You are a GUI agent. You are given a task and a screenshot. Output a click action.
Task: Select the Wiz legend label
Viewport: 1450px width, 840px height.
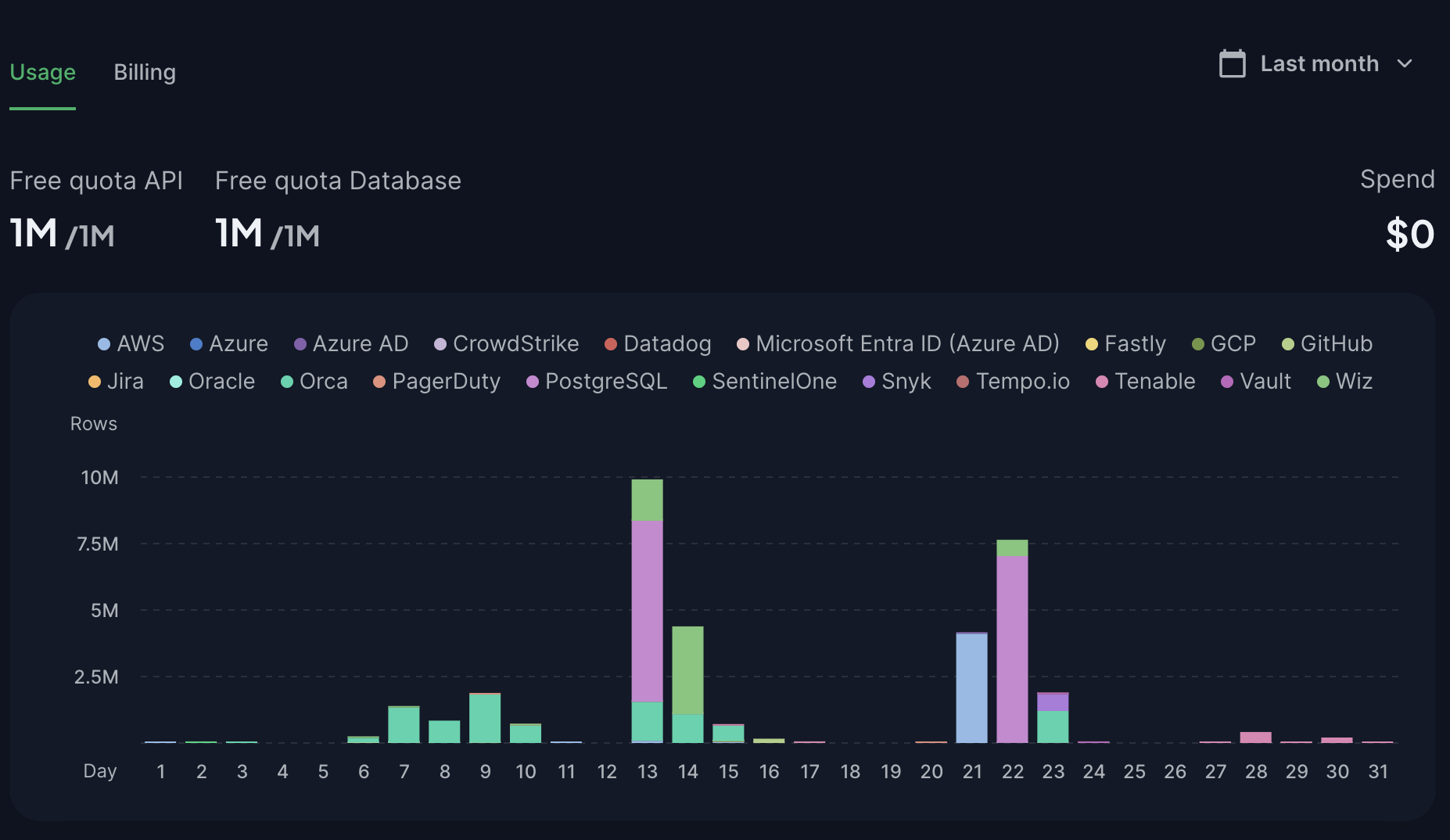tap(1355, 382)
